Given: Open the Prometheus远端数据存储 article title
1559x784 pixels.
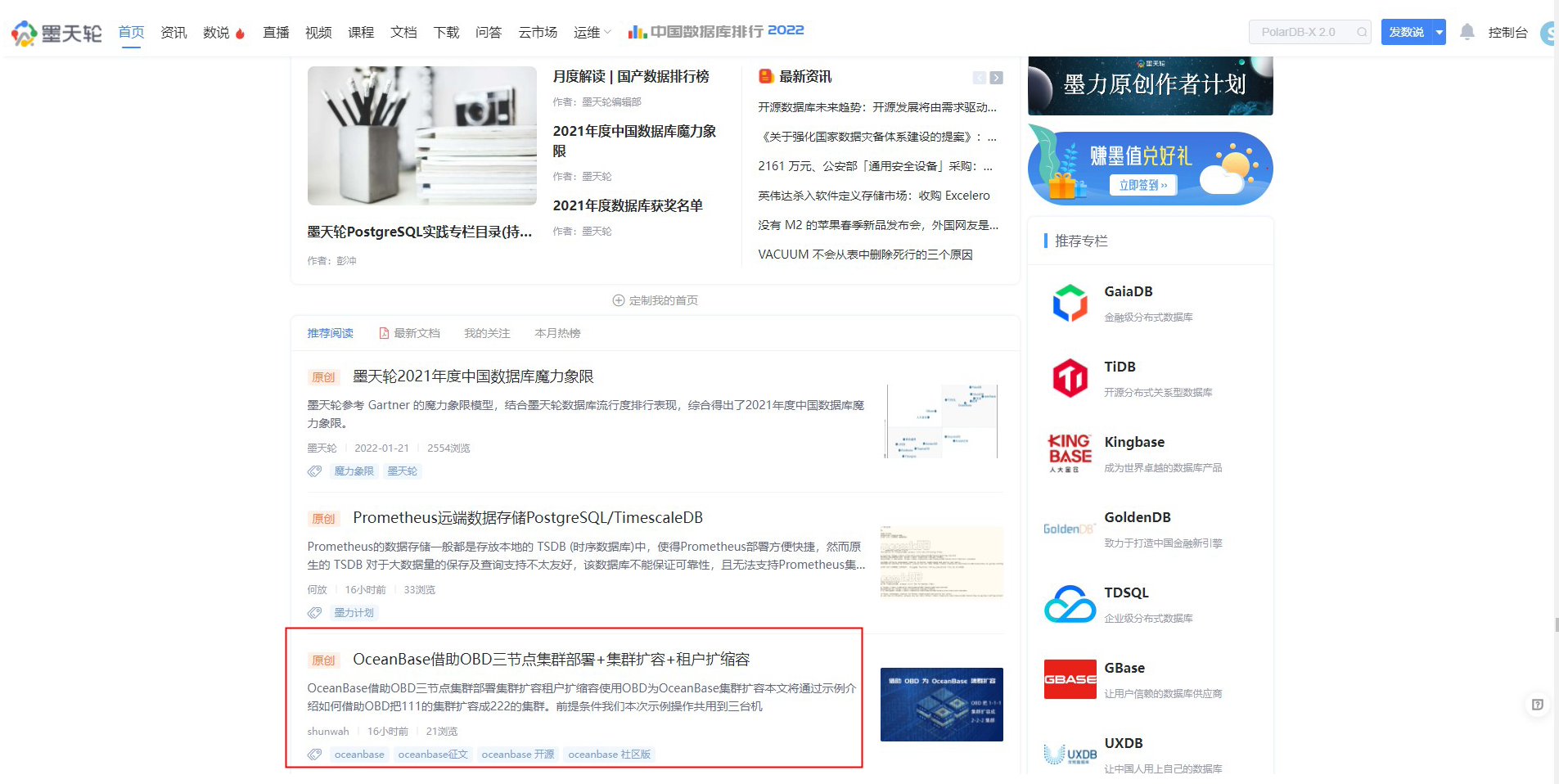Looking at the screenshot, I should (x=528, y=518).
